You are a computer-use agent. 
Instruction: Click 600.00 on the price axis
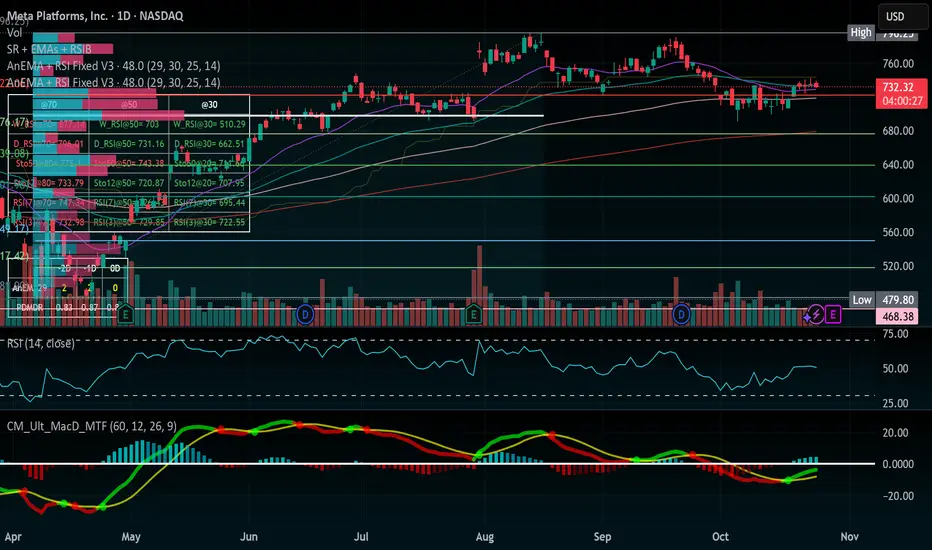[898, 199]
